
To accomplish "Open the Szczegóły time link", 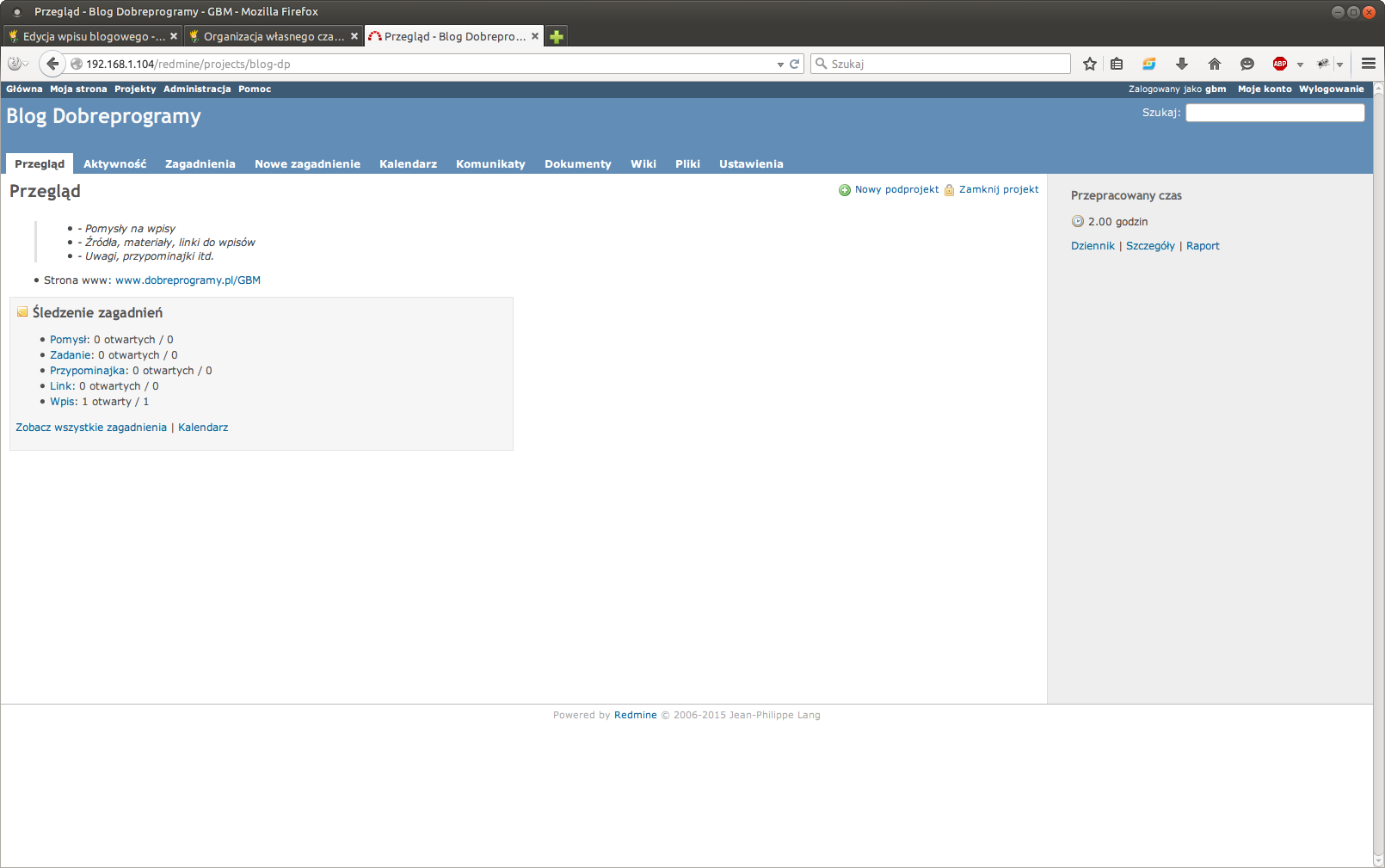I will (1150, 246).
